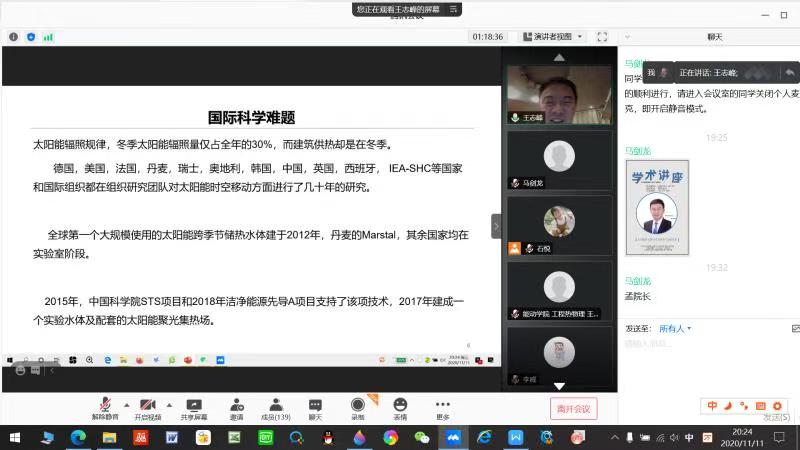Screen dimensions: 800x450
Task: Click the green network signal icon
Action: pyautogui.click(x=48, y=36)
